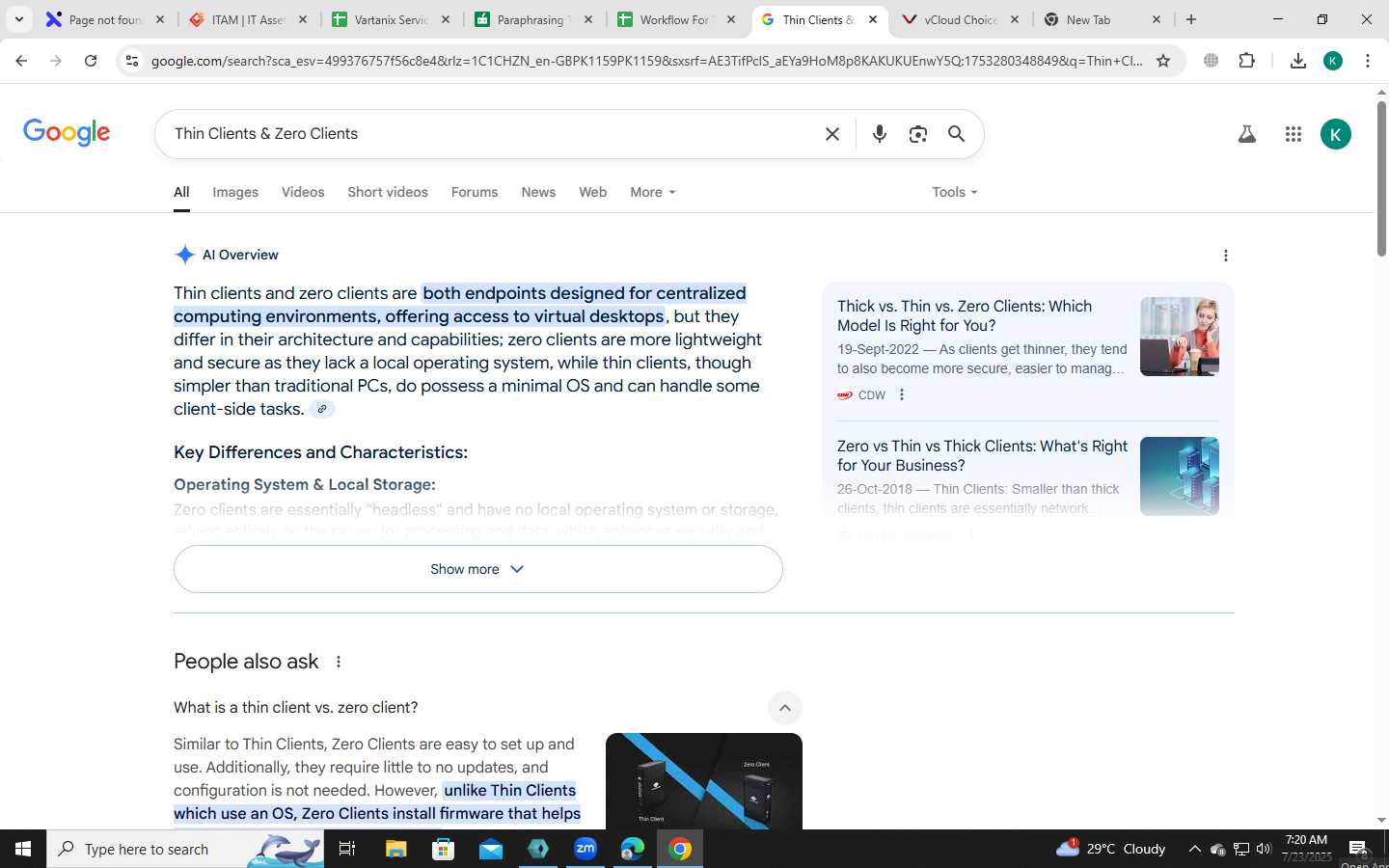
Task: Open search by image camera icon
Action: click(x=917, y=134)
